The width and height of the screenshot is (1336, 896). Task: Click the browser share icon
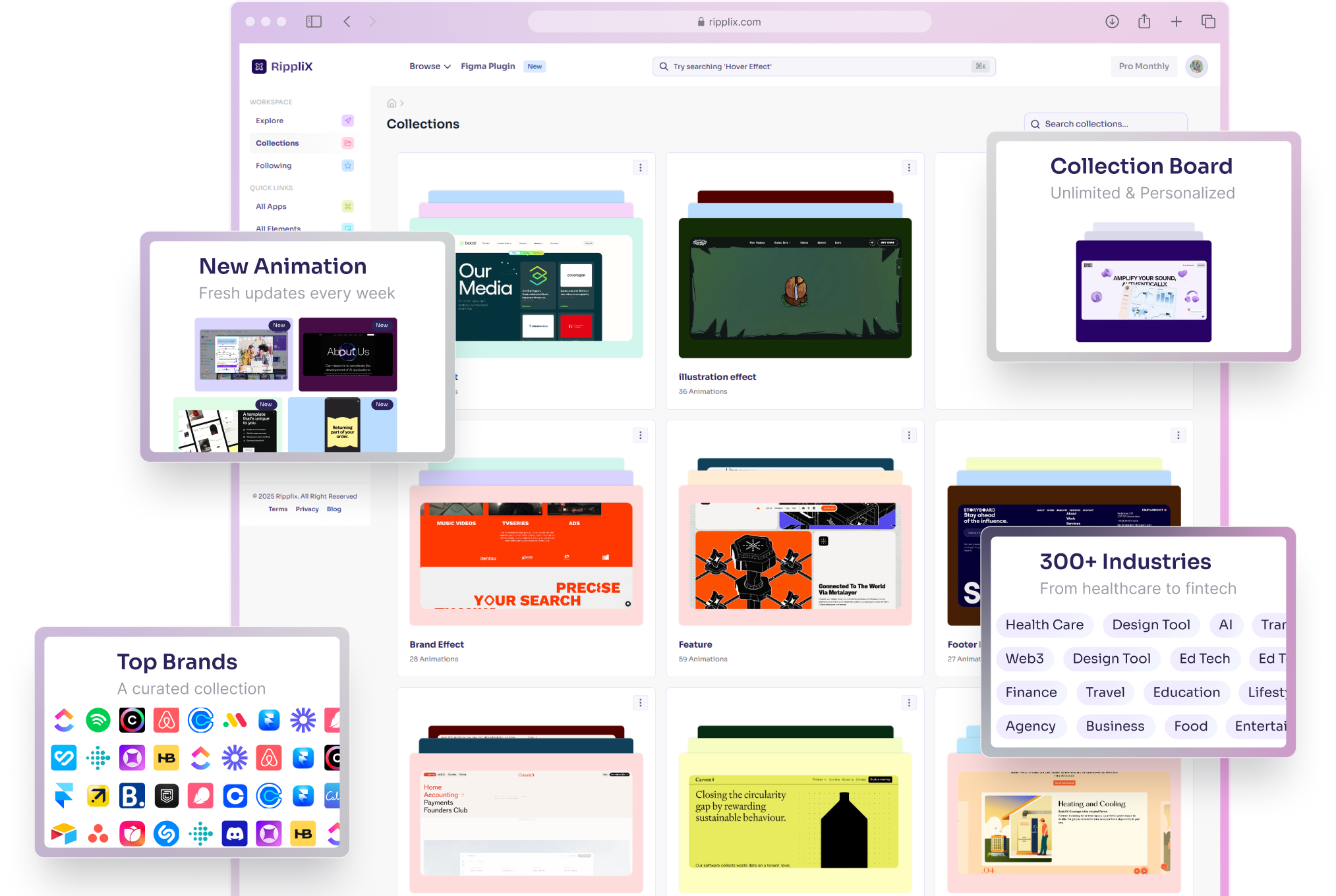click(x=1144, y=22)
